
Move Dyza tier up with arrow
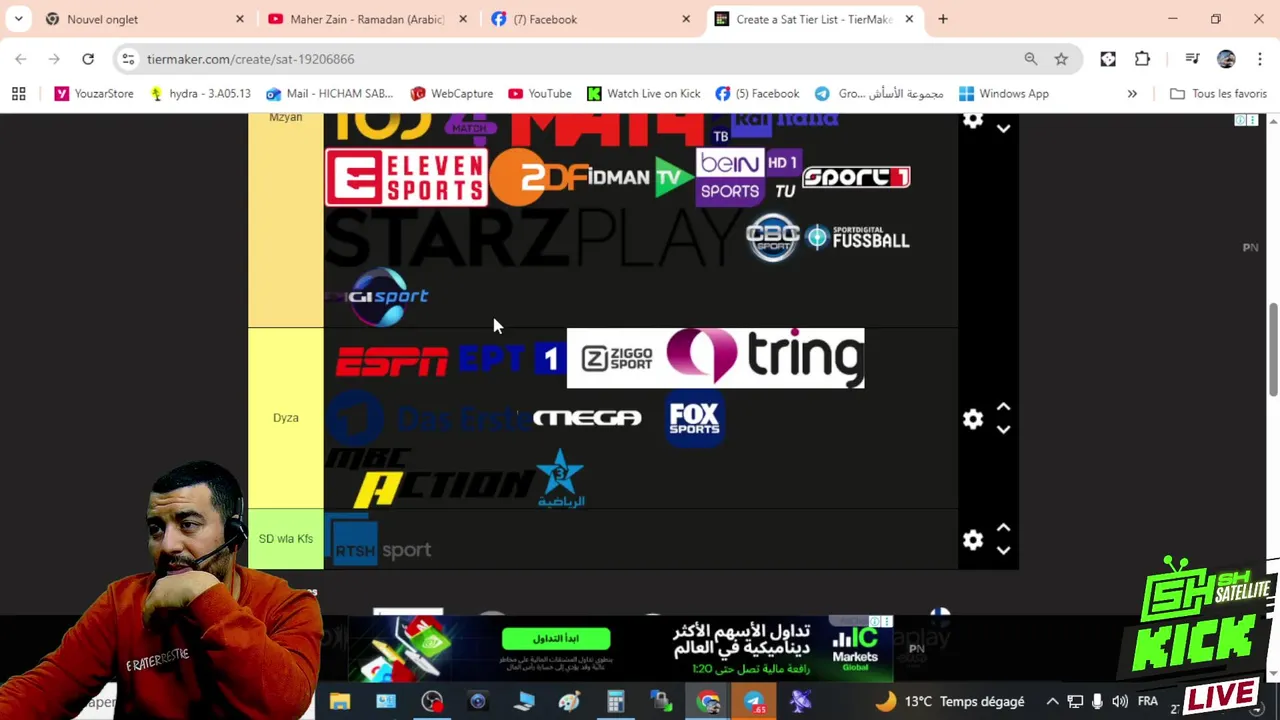1003,408
